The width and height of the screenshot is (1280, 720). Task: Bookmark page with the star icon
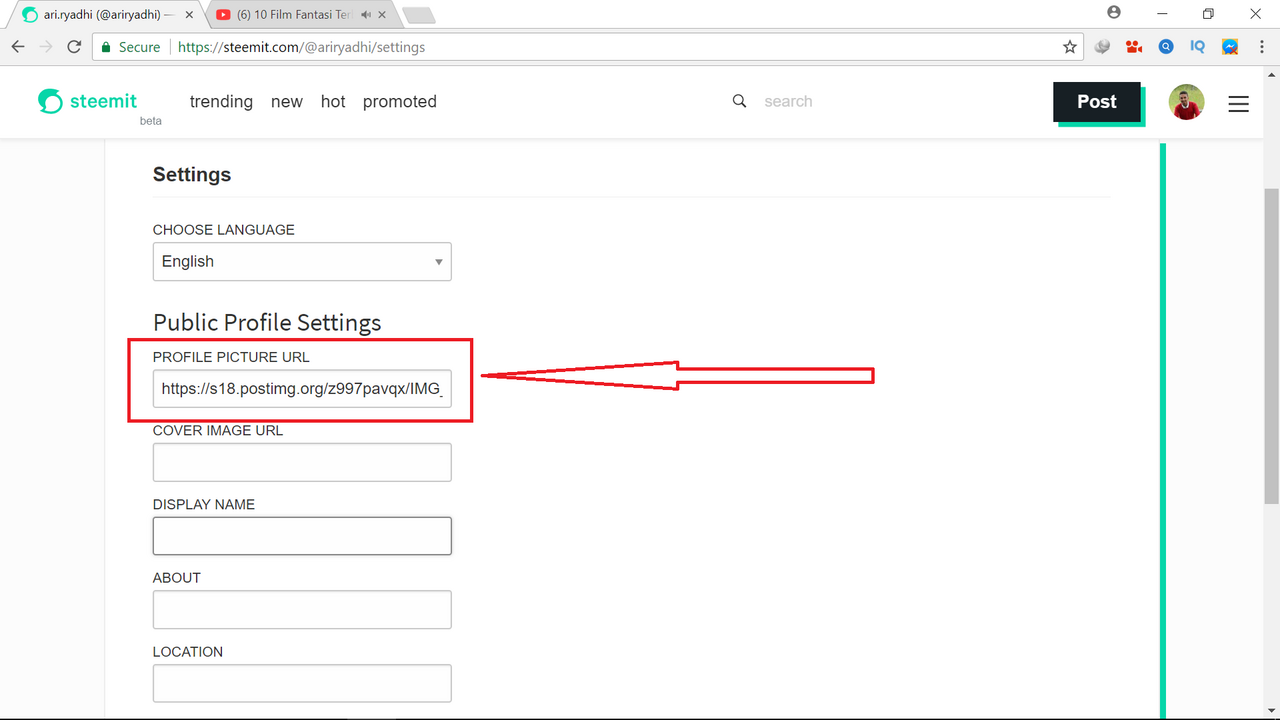click(1070, 47)
